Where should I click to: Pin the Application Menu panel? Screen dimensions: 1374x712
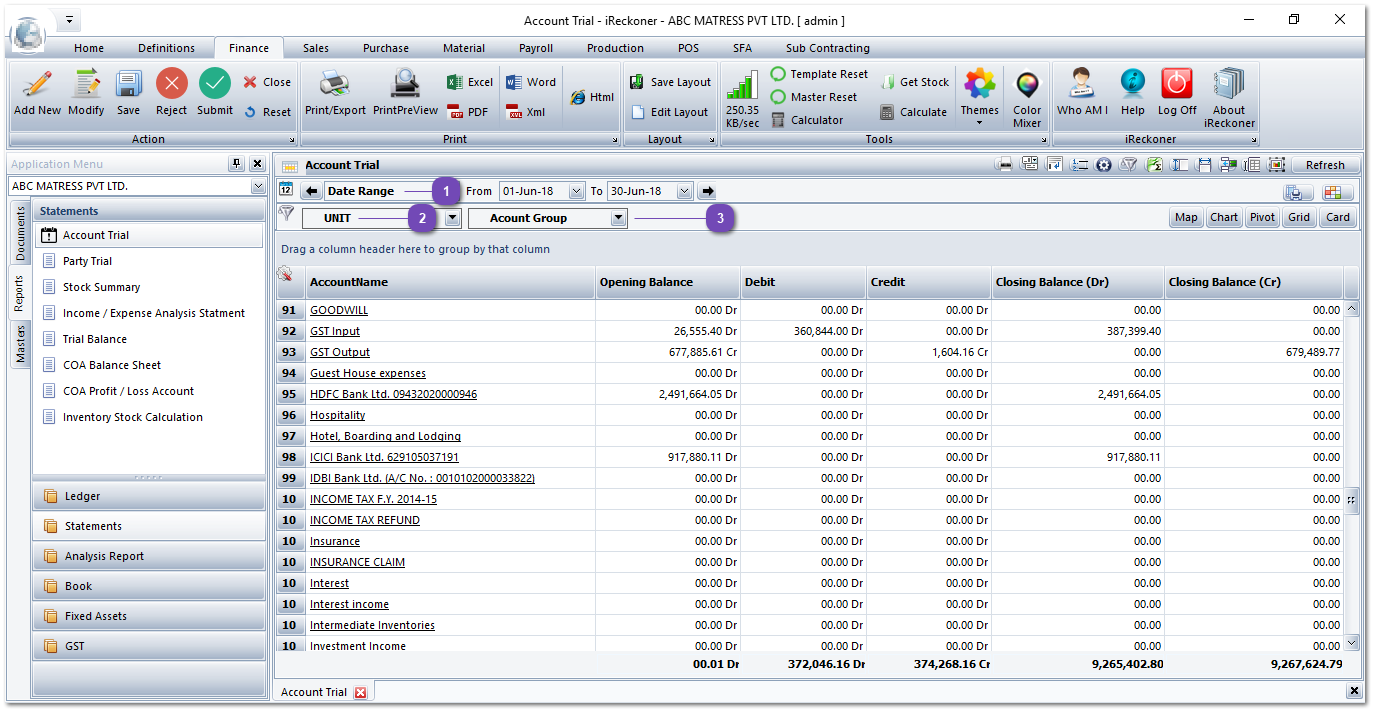pyautogui.click(x=237, y=164)
